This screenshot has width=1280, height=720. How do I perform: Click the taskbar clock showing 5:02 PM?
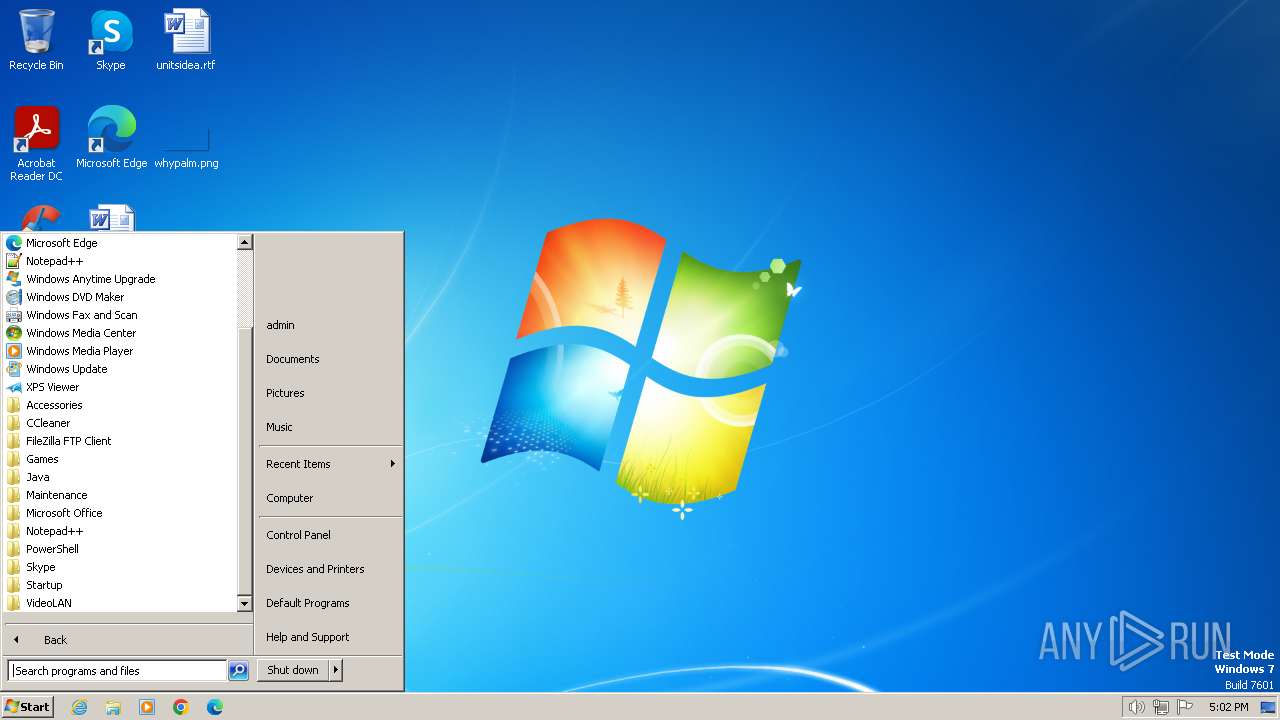(x=1228, y=707)
